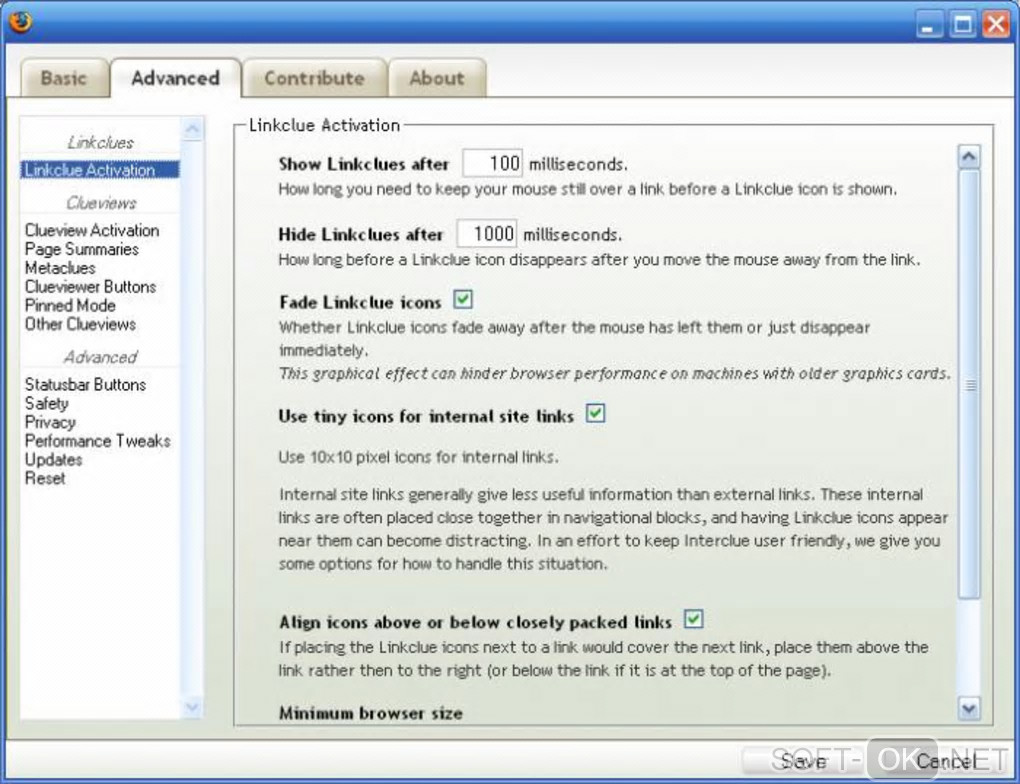Viewport: 1020px width, 784px height.
Task: Open Clueview Activation settings
Action: (x=92, y=230)
